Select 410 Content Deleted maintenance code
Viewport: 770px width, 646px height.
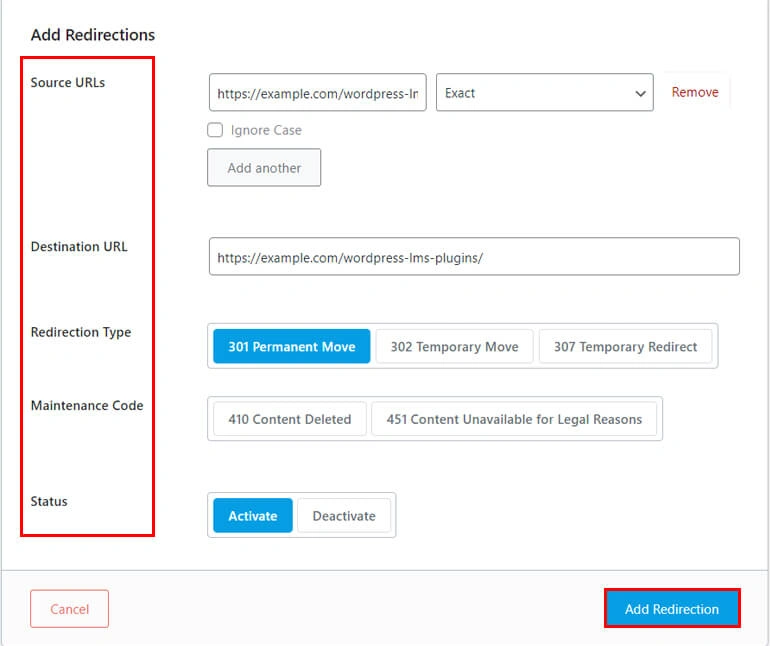coord(289,420)
